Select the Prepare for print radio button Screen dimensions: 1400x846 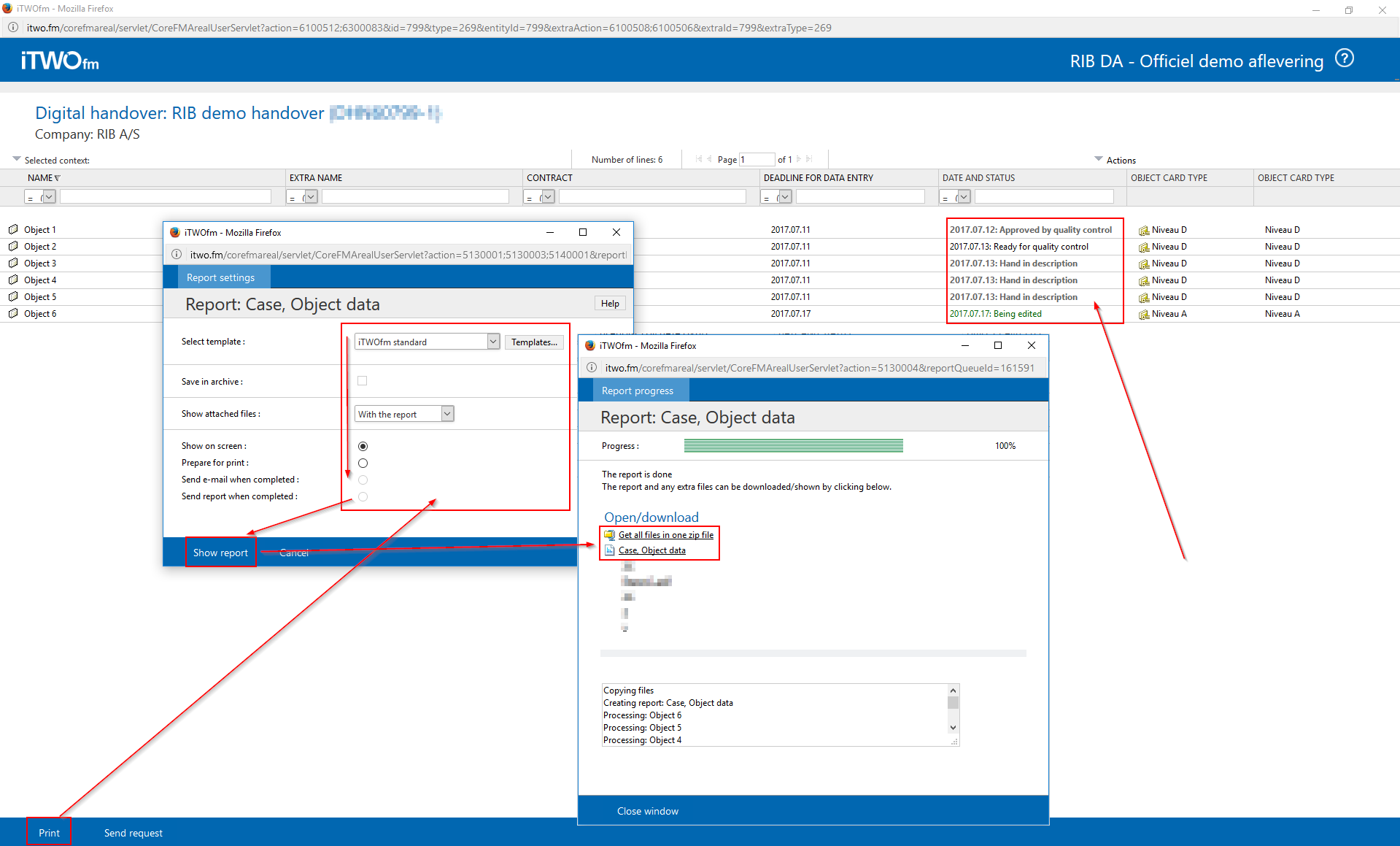coord(363,463)
